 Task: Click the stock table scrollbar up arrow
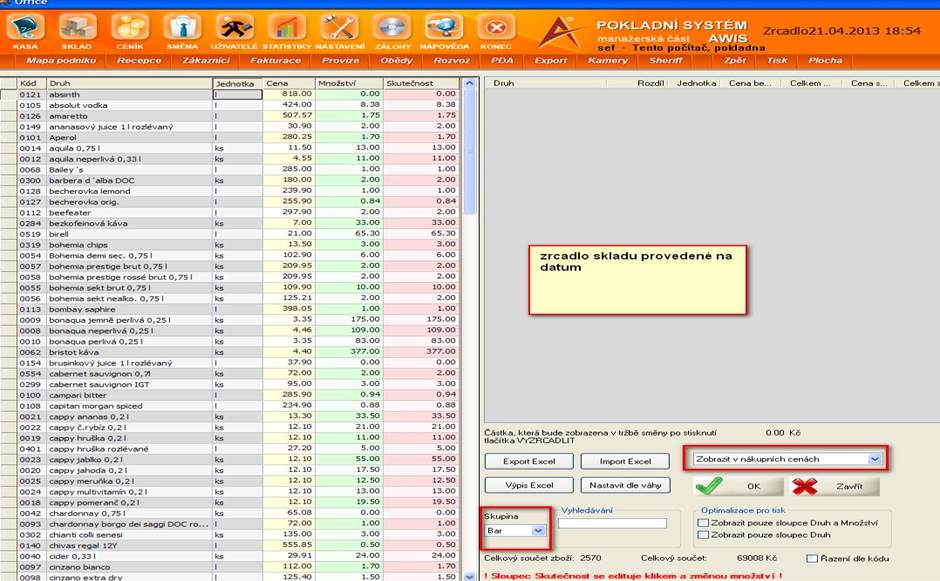point(469,83)
